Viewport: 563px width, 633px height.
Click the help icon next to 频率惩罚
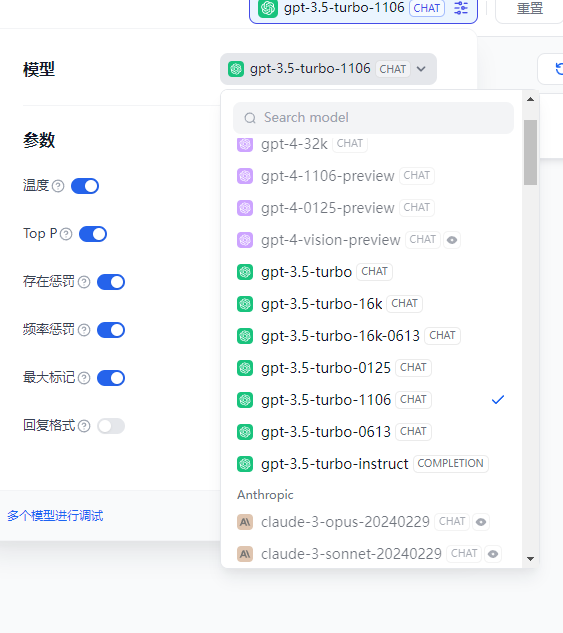pos(84,330)
